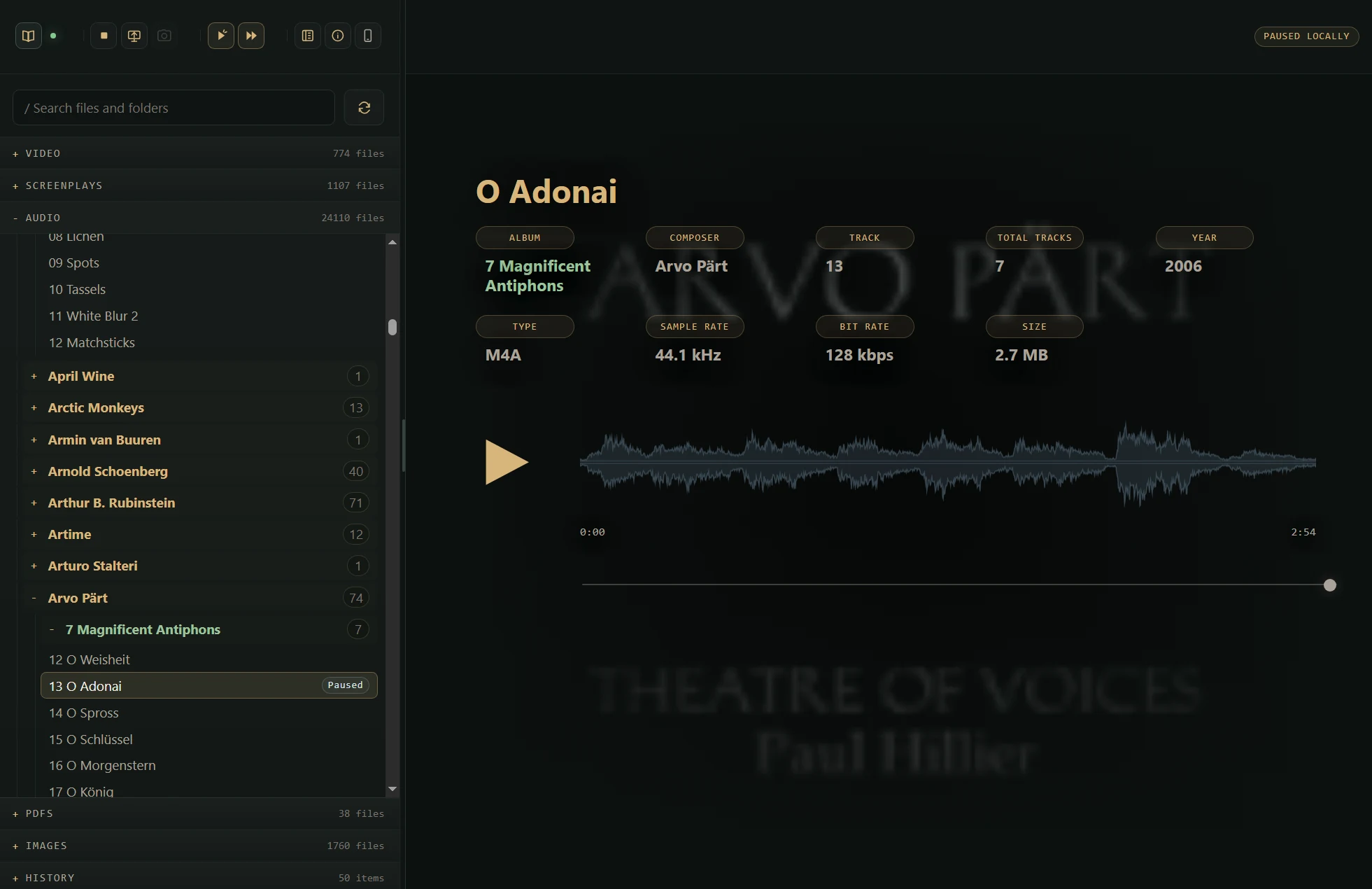This screenshot has width=1372, height=889.
Task: Click the PAUSED LOCALLY status pill
Action: (1306, 36)
